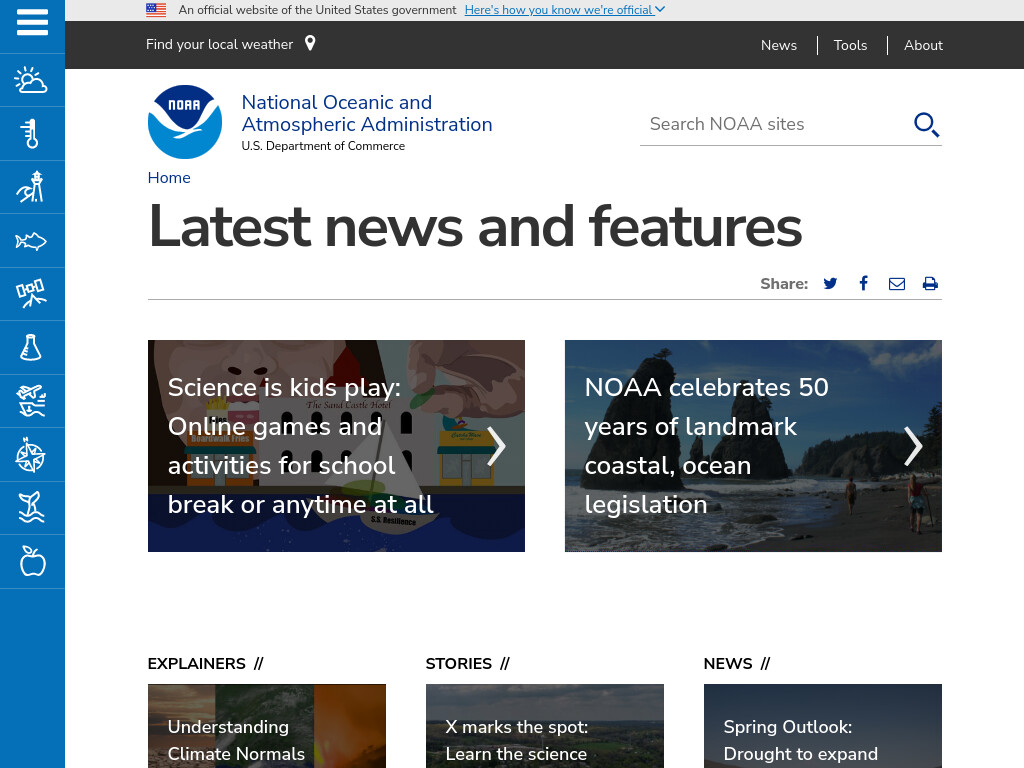
Task: Select the plane and ship icon
Action: (x=31, y=401)
